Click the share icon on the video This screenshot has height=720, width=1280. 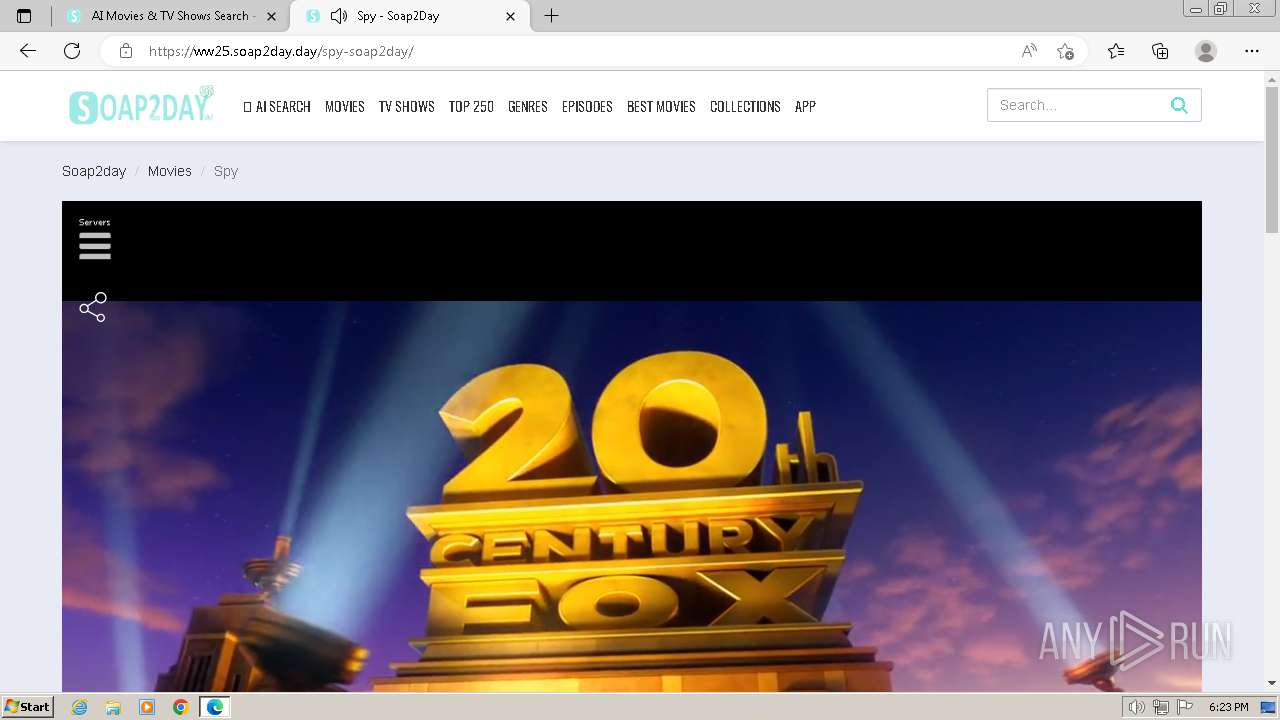(x=93, y=307)
